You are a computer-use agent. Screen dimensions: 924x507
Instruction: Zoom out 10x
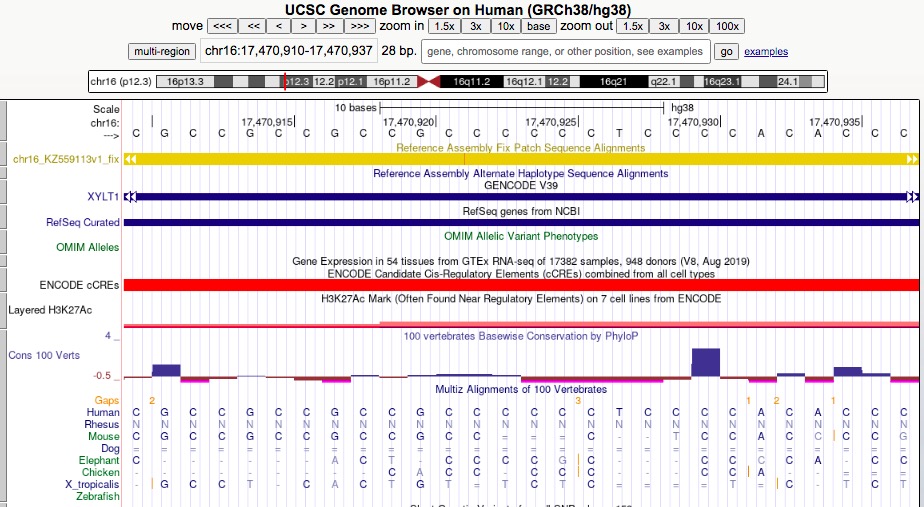(694, 26)
